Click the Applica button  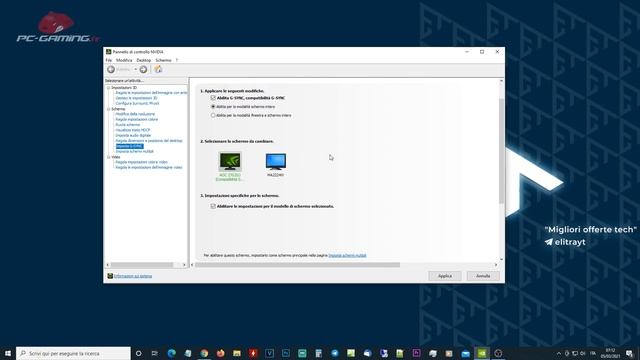[x=445, y=276]
